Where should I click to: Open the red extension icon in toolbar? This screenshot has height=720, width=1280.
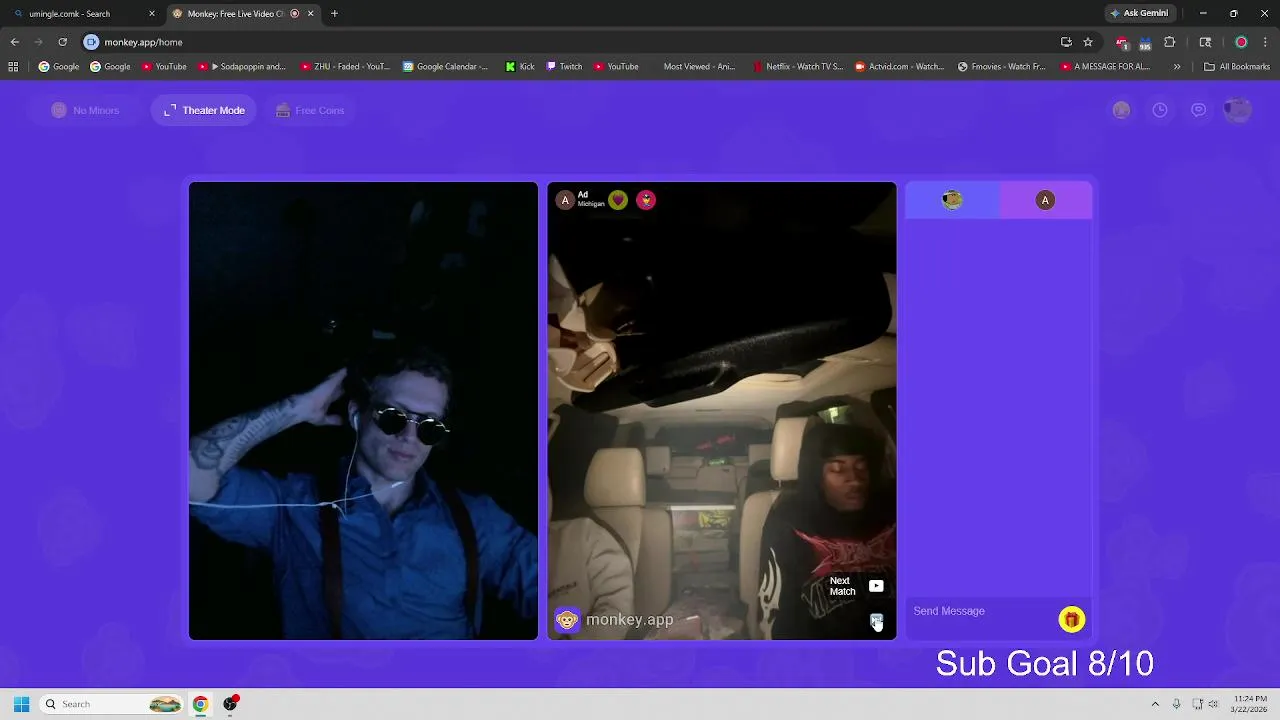pyautogui.click(x=1122, y=43)
